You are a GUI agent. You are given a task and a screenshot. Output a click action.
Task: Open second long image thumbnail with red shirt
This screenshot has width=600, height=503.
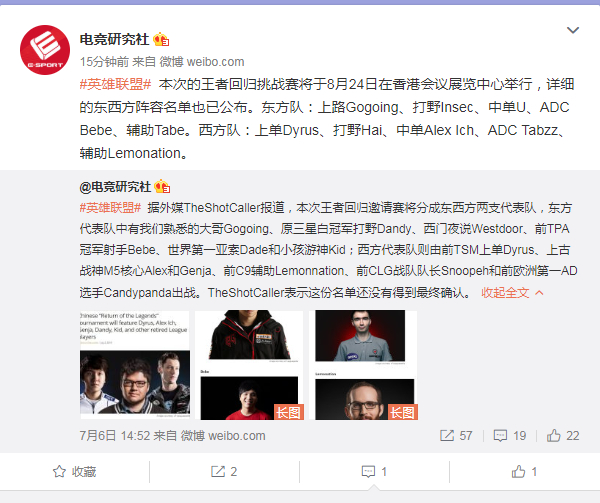click(x=249, y=365)
